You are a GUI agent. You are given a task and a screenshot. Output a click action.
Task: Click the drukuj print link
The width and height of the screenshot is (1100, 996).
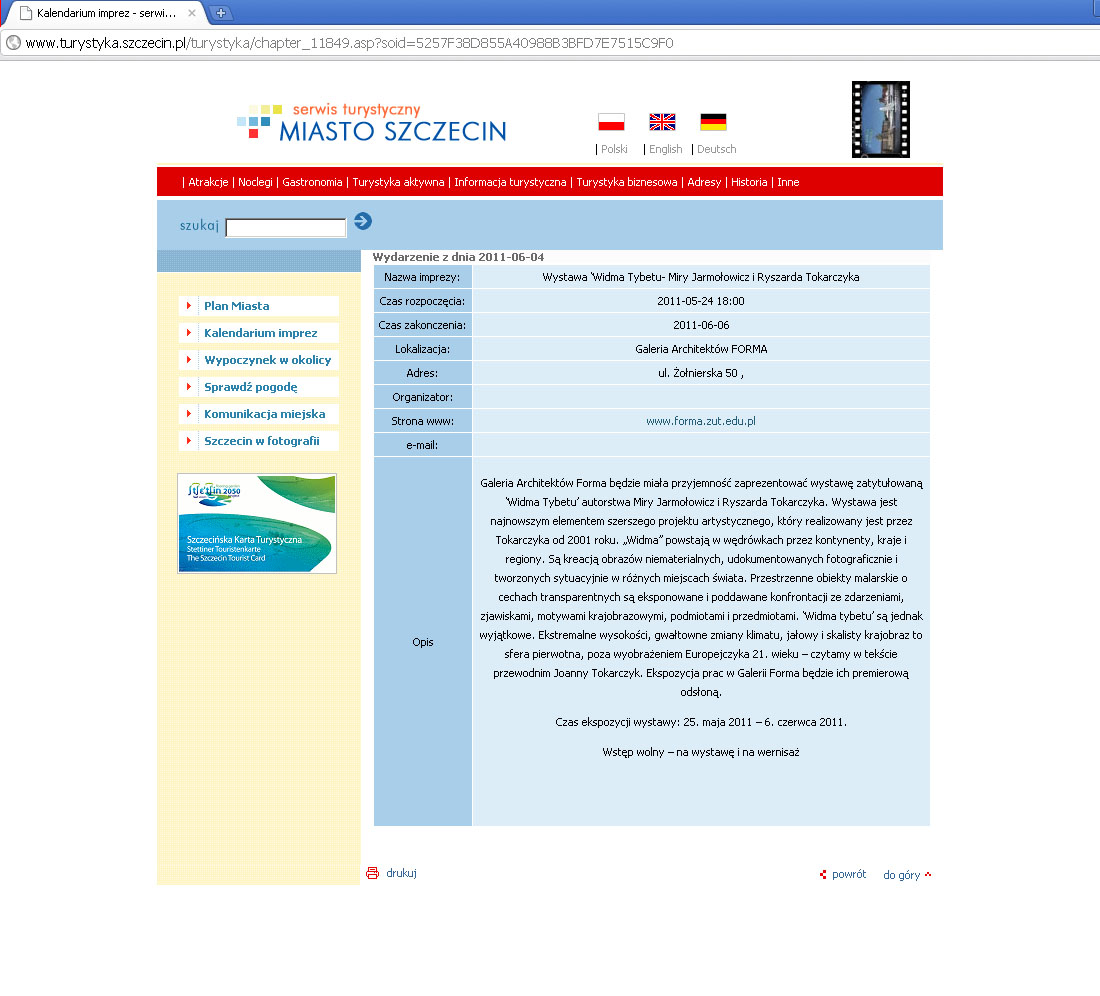401,873
